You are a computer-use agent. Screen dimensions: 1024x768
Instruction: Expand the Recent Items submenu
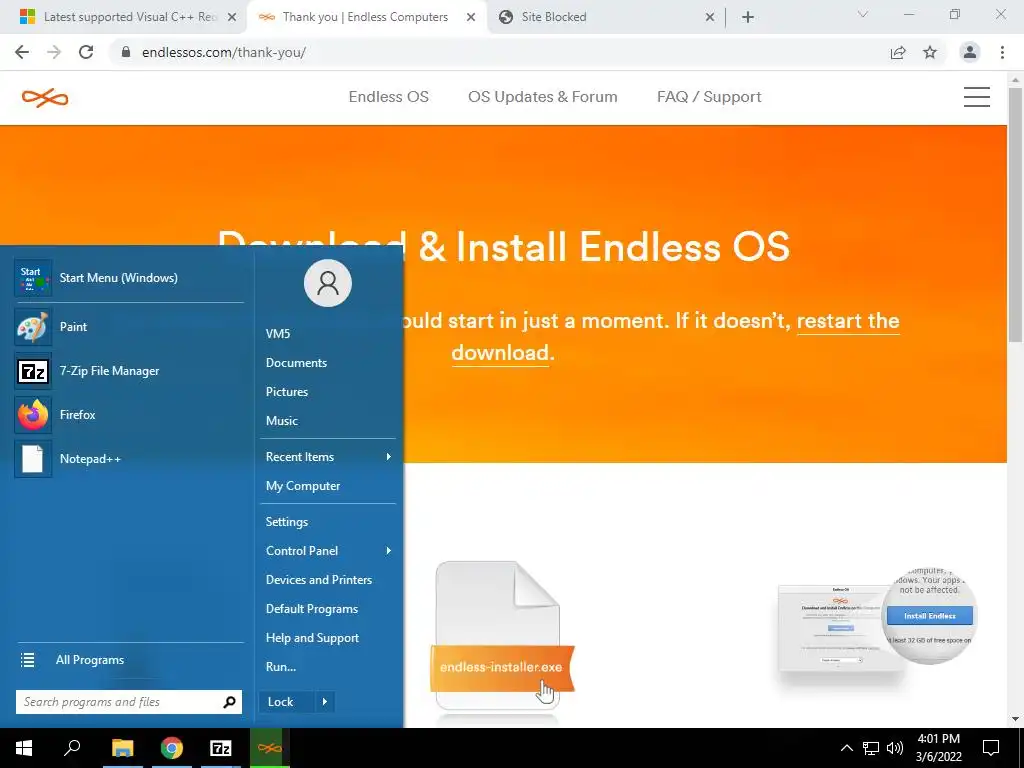pos(328,456)
